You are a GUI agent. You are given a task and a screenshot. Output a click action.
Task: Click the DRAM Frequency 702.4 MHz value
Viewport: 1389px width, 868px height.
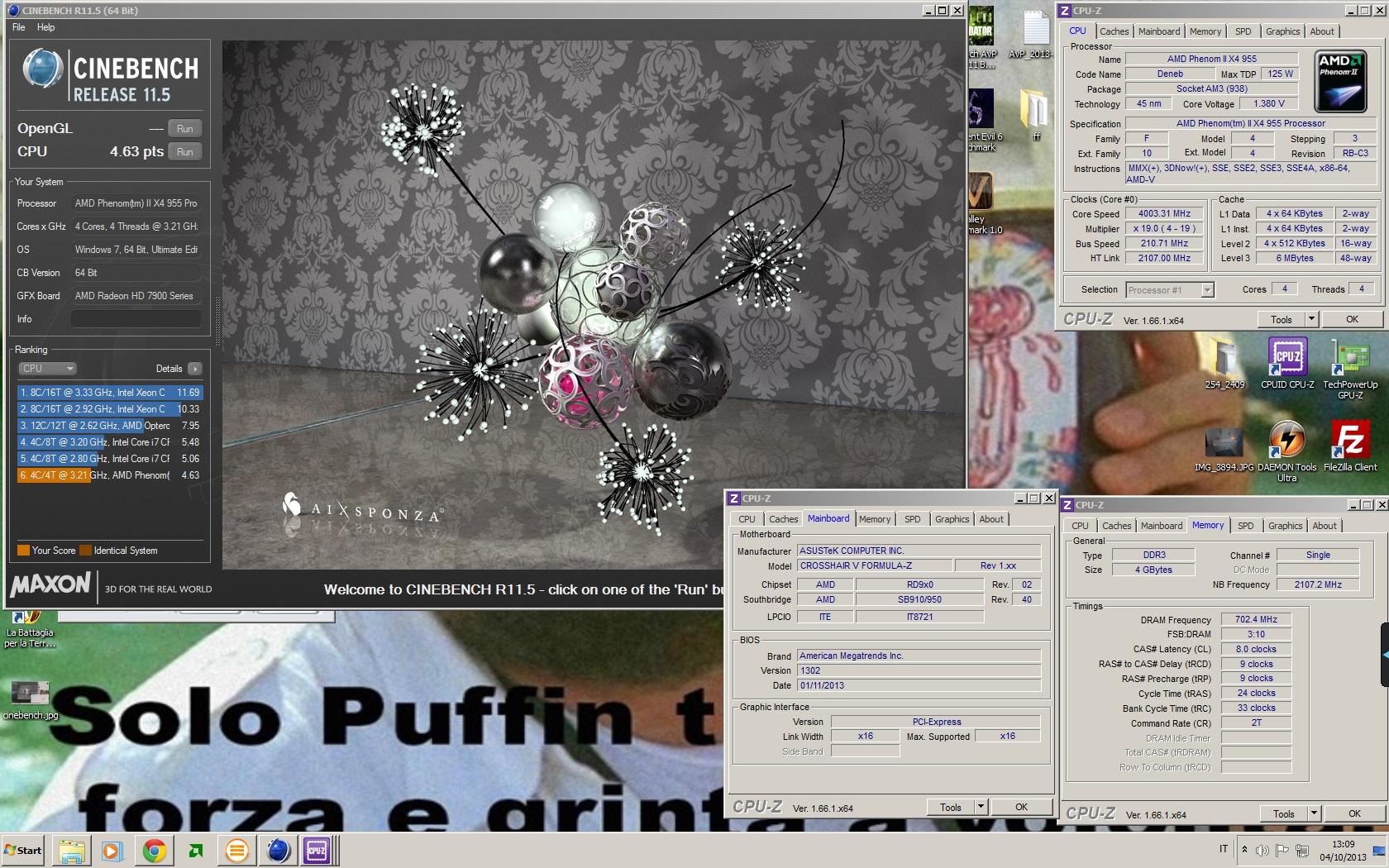1256,619
